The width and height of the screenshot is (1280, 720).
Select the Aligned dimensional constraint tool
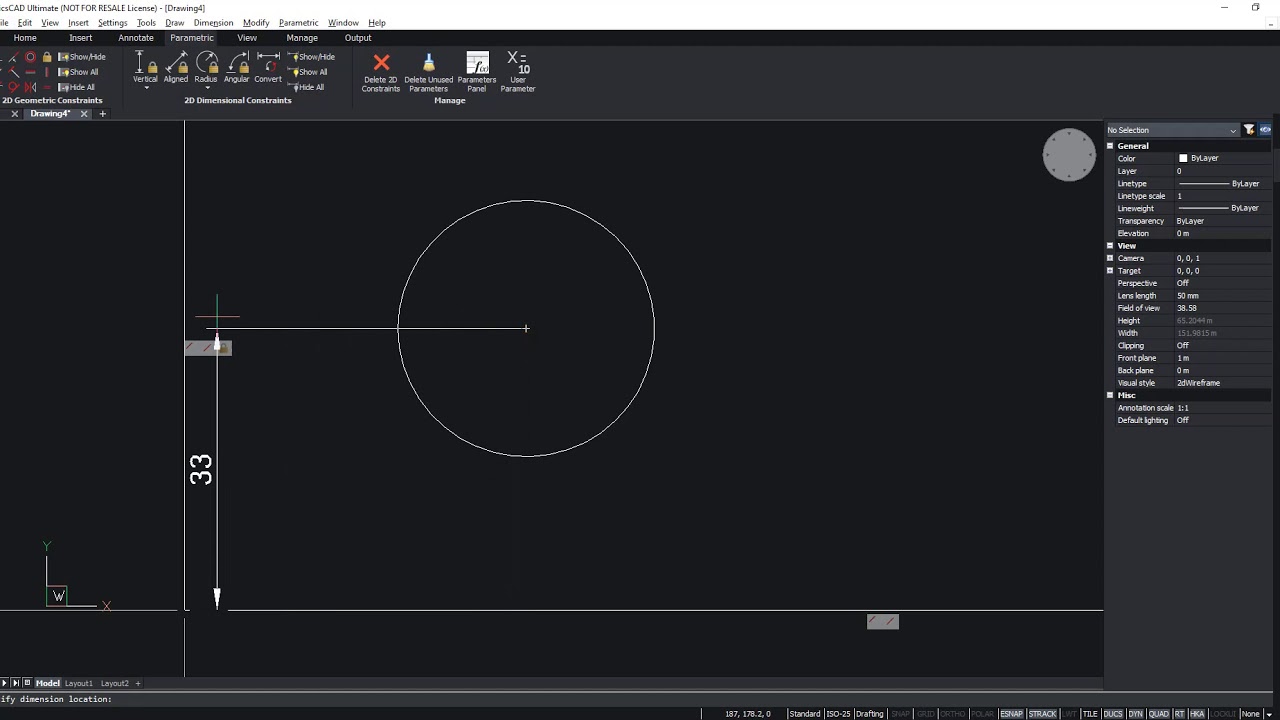tap(176, 67)
